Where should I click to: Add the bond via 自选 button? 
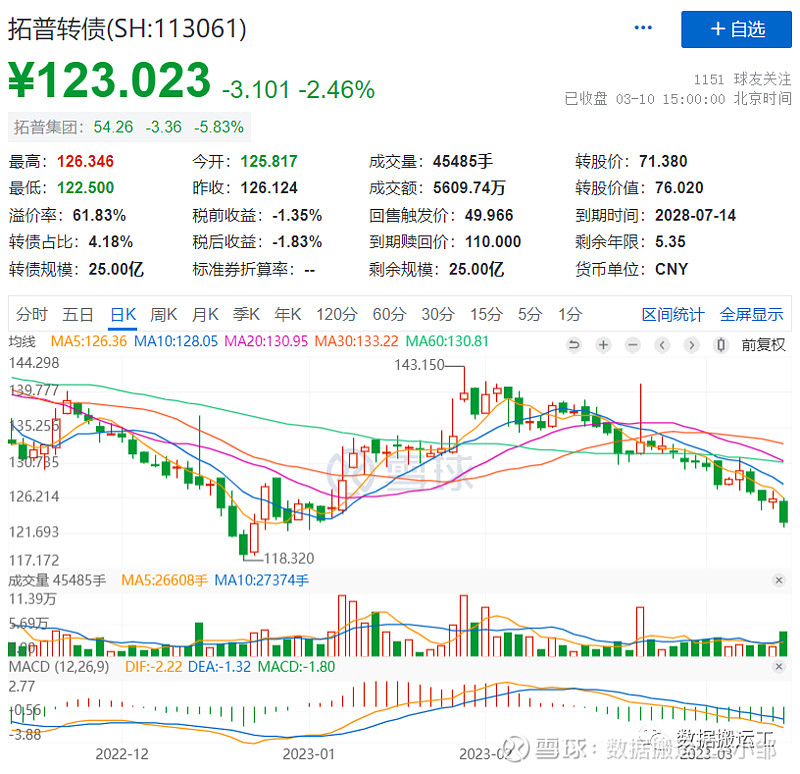(x=736, y=29)
